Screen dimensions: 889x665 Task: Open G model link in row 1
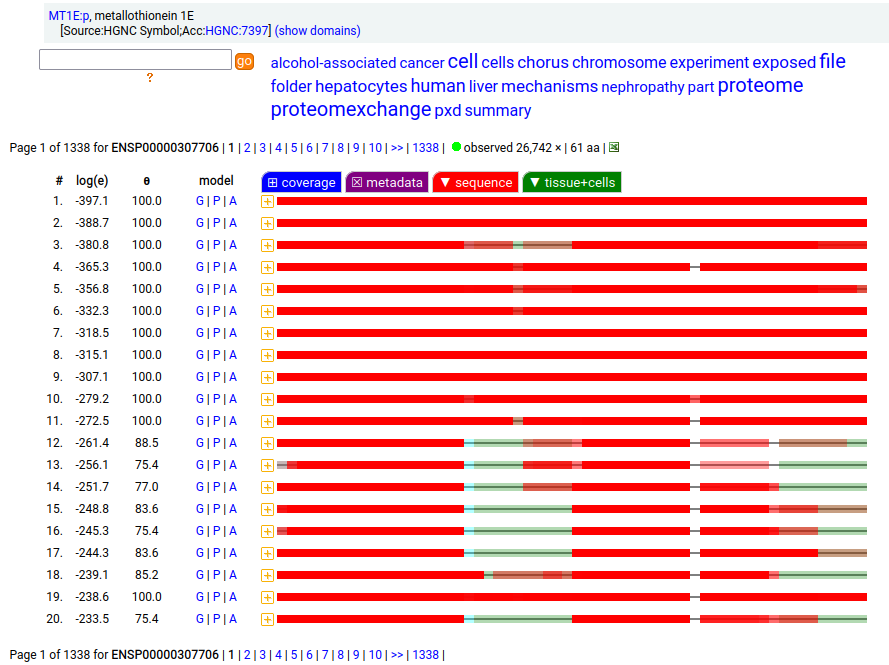coord(200,201)
